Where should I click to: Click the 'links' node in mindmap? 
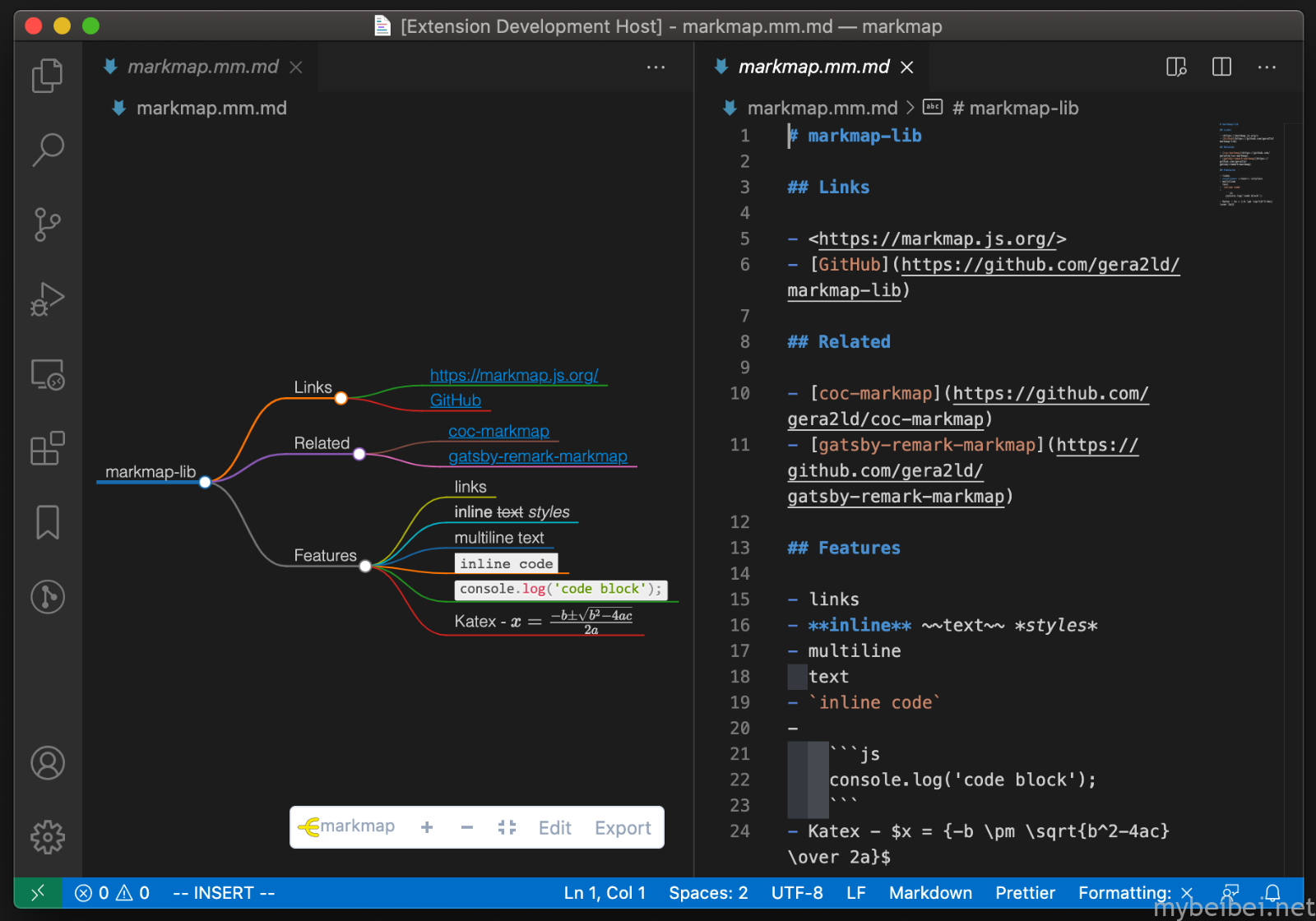(x=470, y=487)
